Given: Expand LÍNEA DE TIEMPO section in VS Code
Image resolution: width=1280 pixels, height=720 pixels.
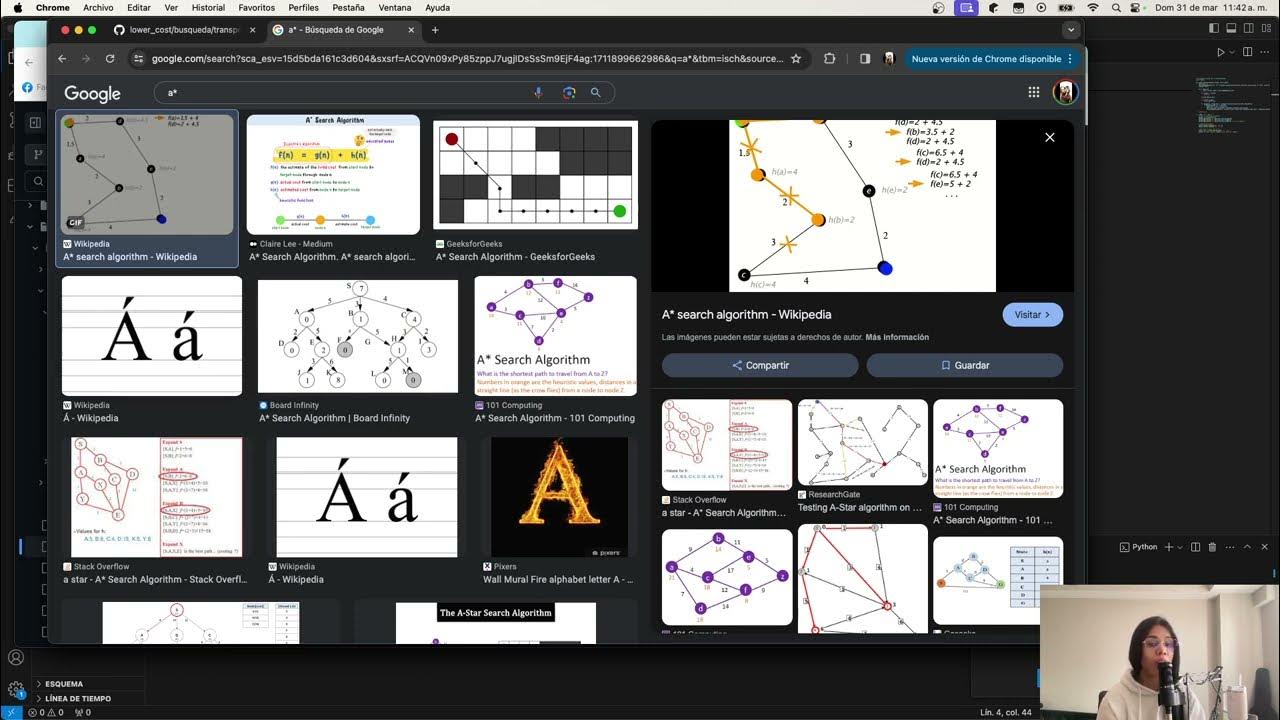Looking at the screenshot, I should point(78,698).
